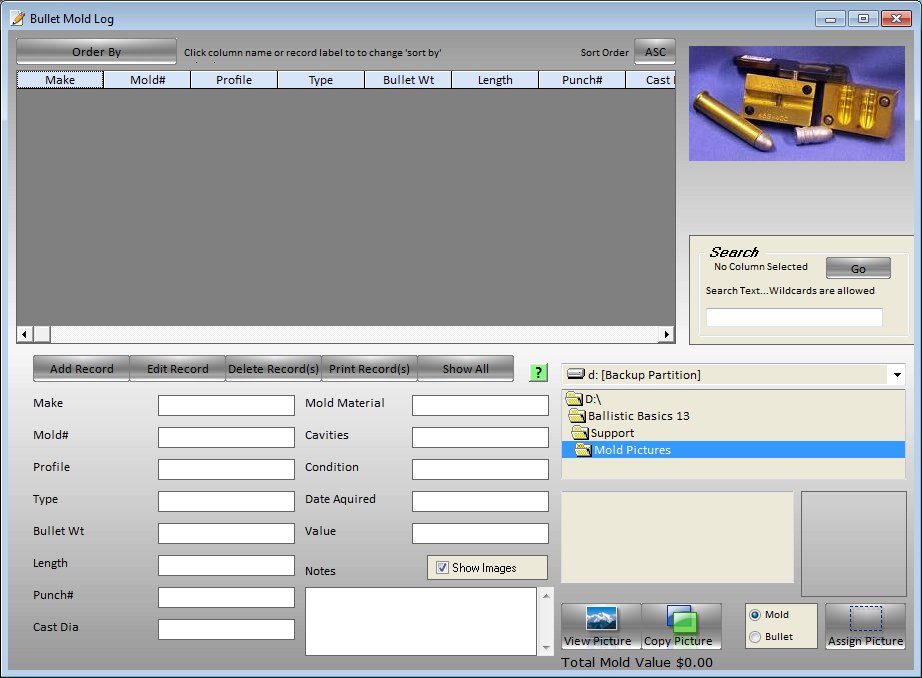Click the View Picture icon button
Viewport: 922px width, 678px height.
601,626
